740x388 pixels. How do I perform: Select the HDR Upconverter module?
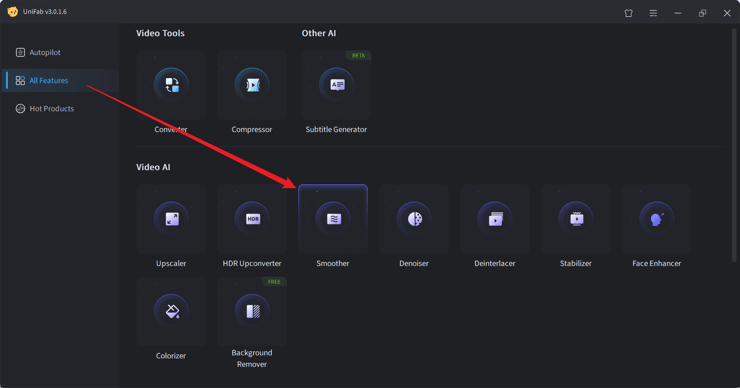252,219
